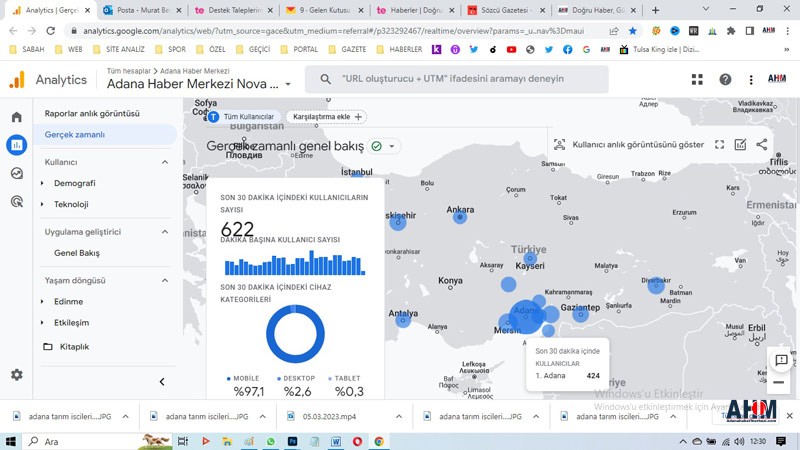Click the Analytics logo
Screen dimensions: 800x450
click(17, 80)
